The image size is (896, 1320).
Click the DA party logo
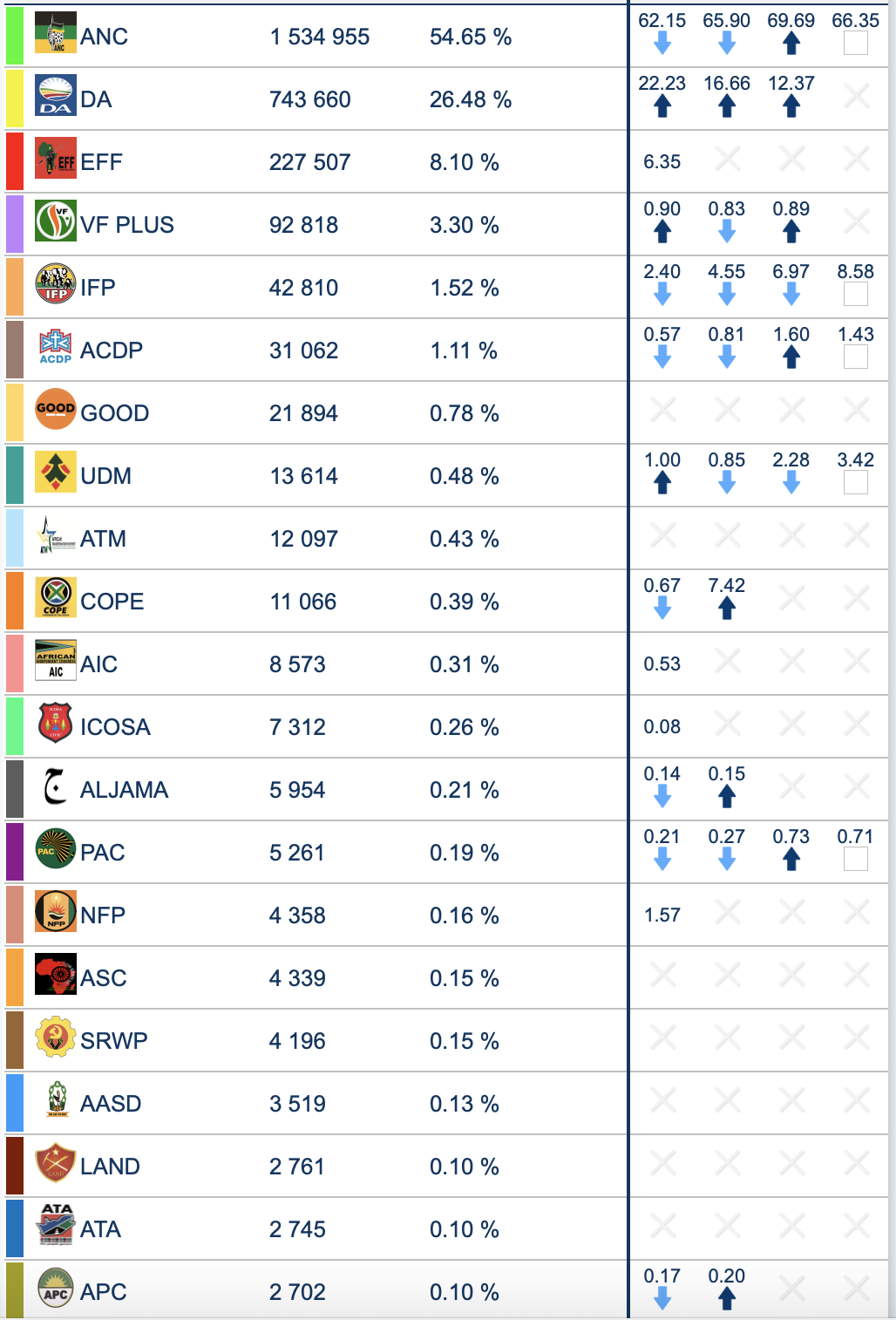click(56, 96)
